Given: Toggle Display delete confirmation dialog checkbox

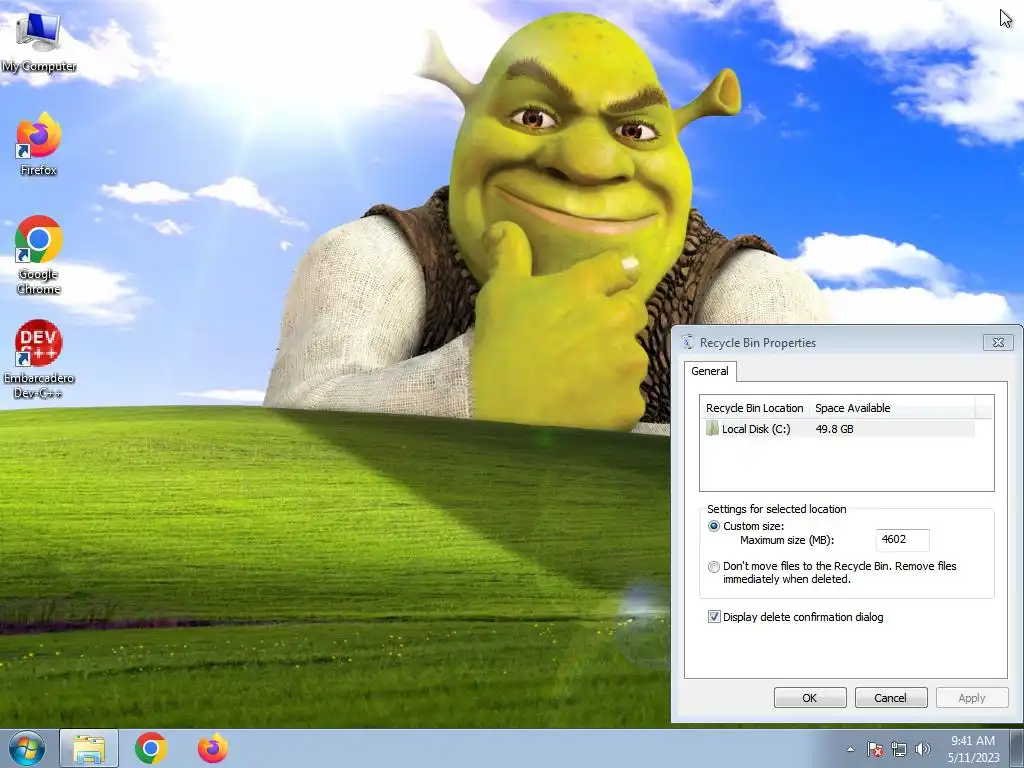Looking at the screenshot, I should 714,617.
